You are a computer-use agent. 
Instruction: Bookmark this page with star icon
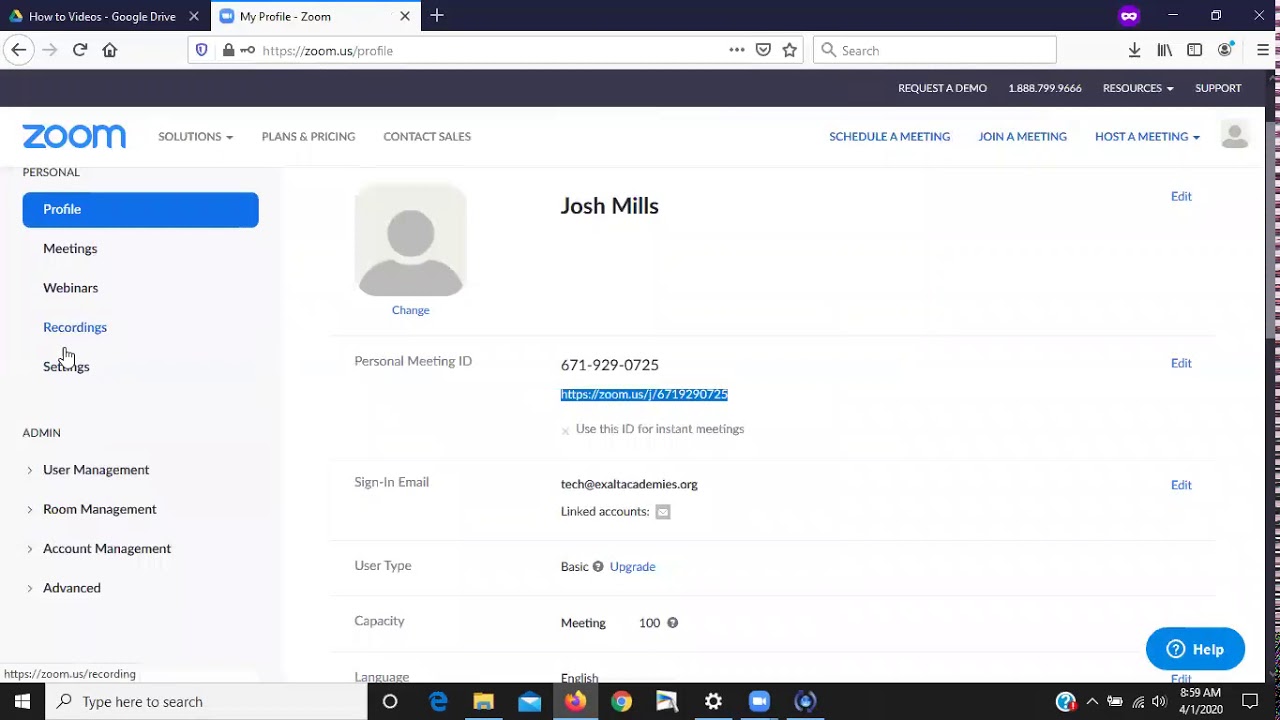point(790,50)
